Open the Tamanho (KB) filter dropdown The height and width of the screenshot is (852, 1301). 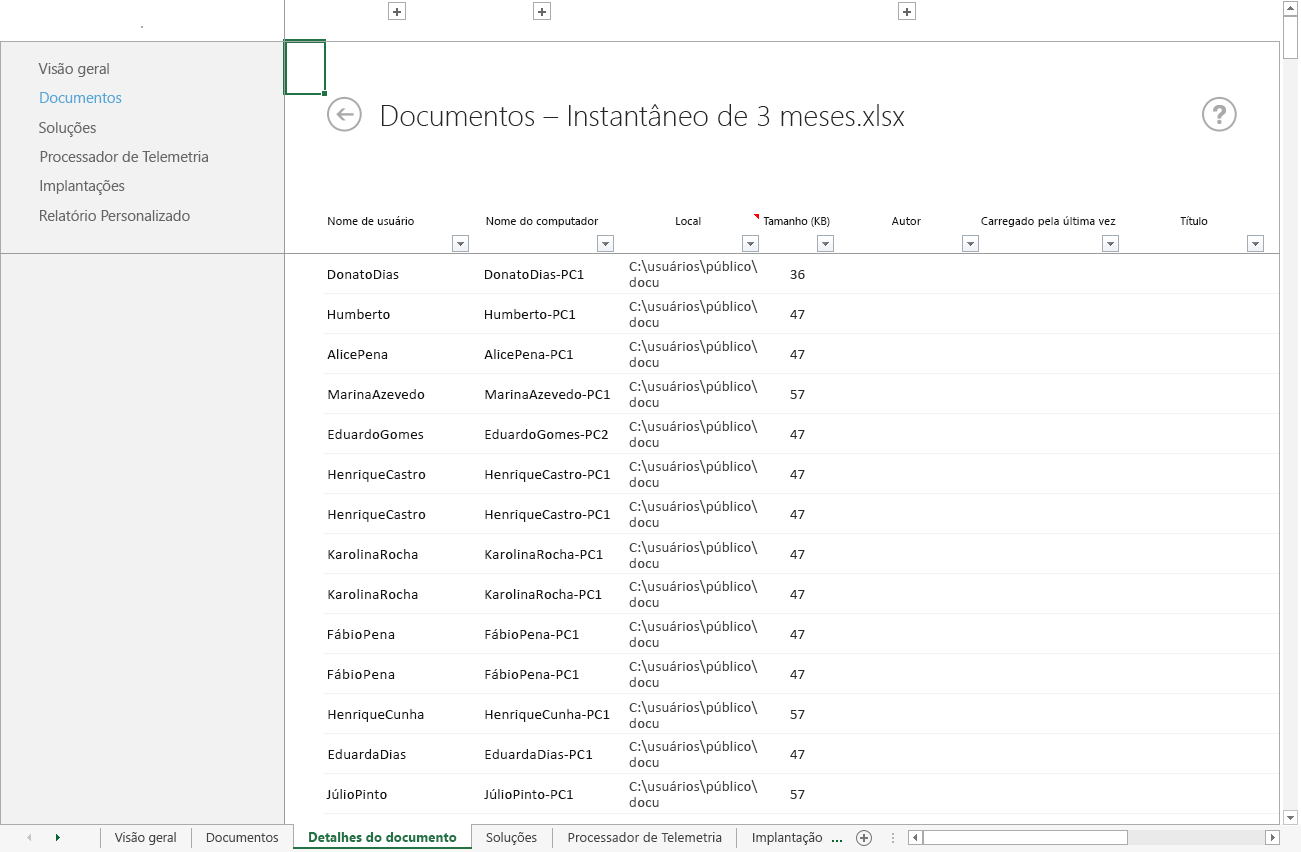(x=825, y=243)
